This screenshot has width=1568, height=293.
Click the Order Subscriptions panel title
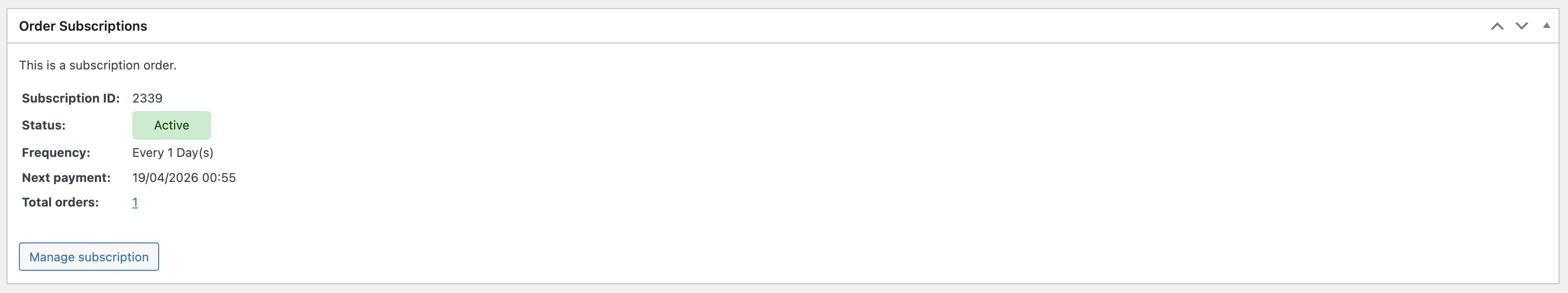[x=83, y=26]
